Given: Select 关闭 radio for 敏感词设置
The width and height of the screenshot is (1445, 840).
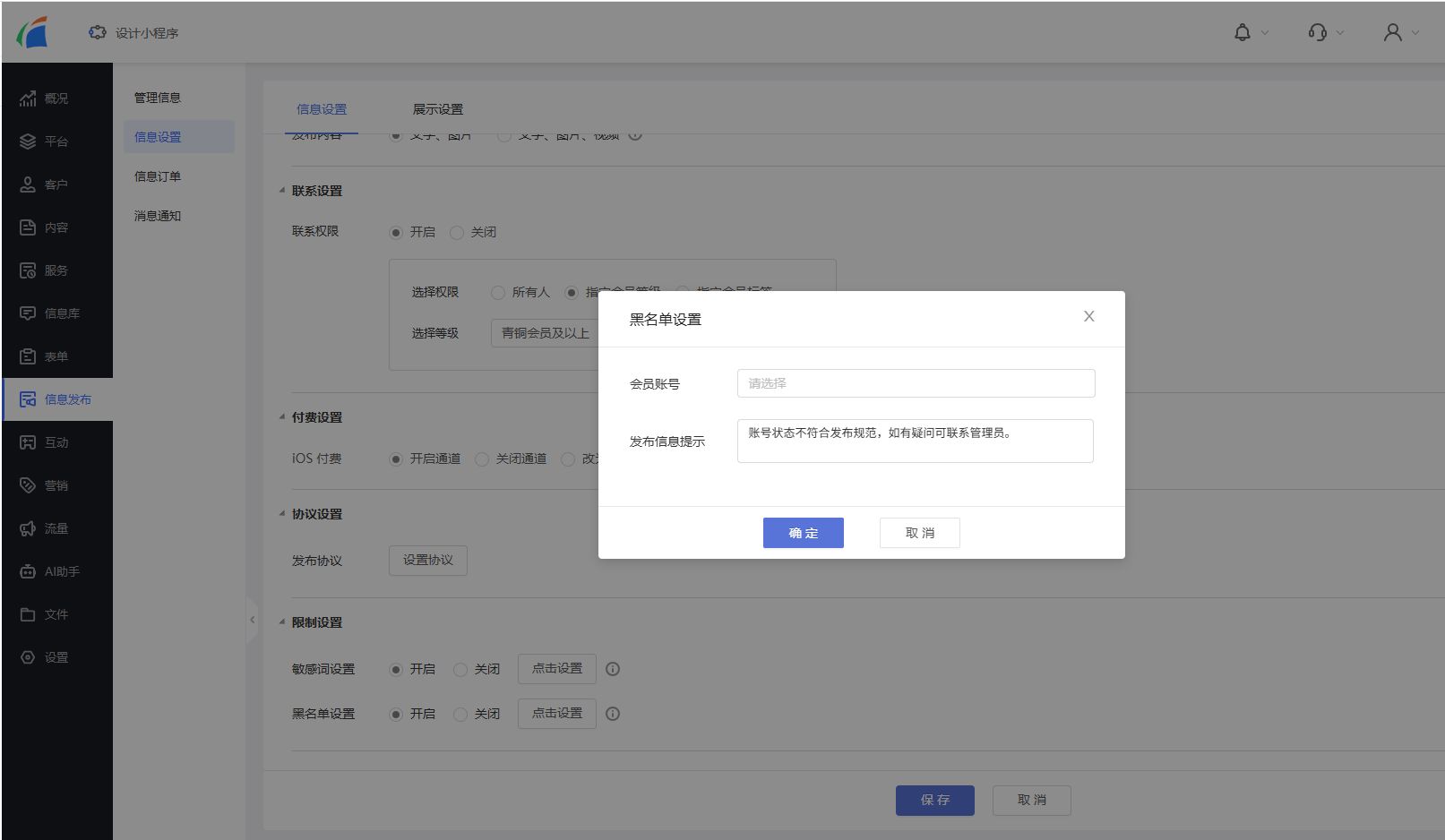Looking at the screenshot, I should tap(460, 670).
